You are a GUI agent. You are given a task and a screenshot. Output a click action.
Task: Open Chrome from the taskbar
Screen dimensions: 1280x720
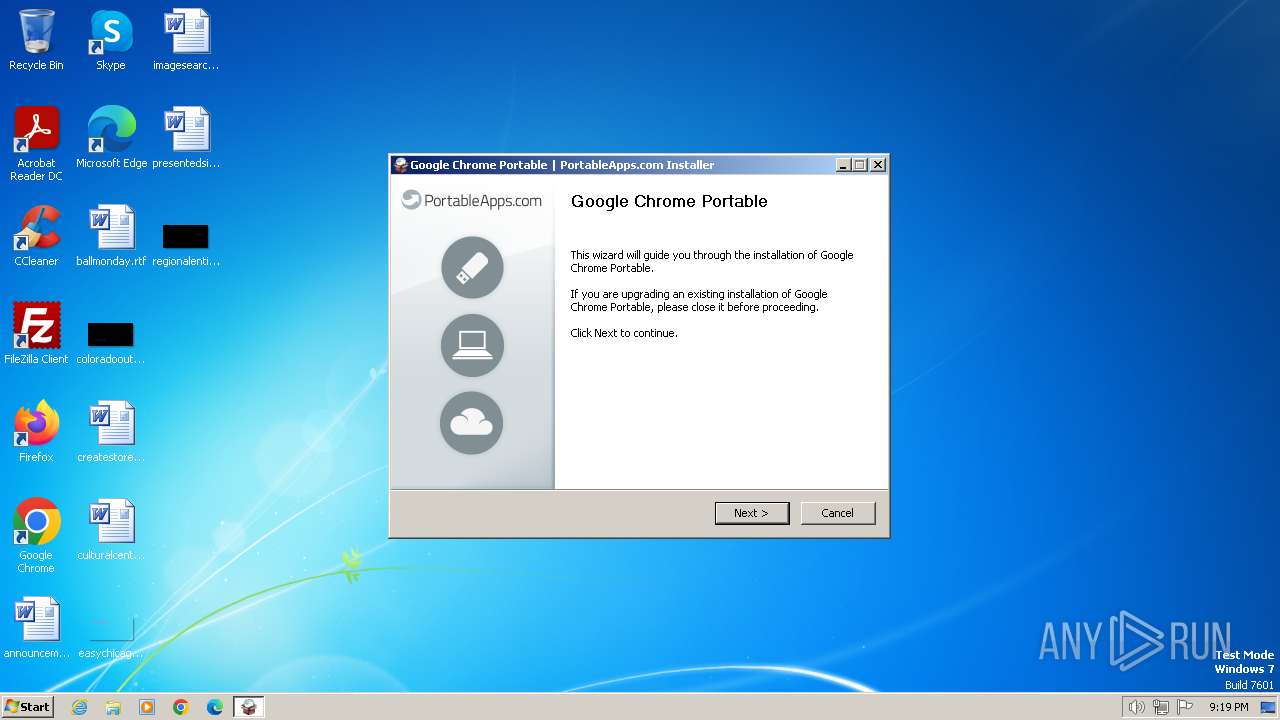[x=181, y=707]
